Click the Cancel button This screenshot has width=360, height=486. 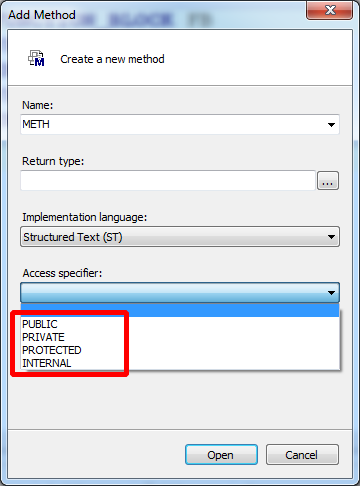pyautogui.click(x=302, y=455)
